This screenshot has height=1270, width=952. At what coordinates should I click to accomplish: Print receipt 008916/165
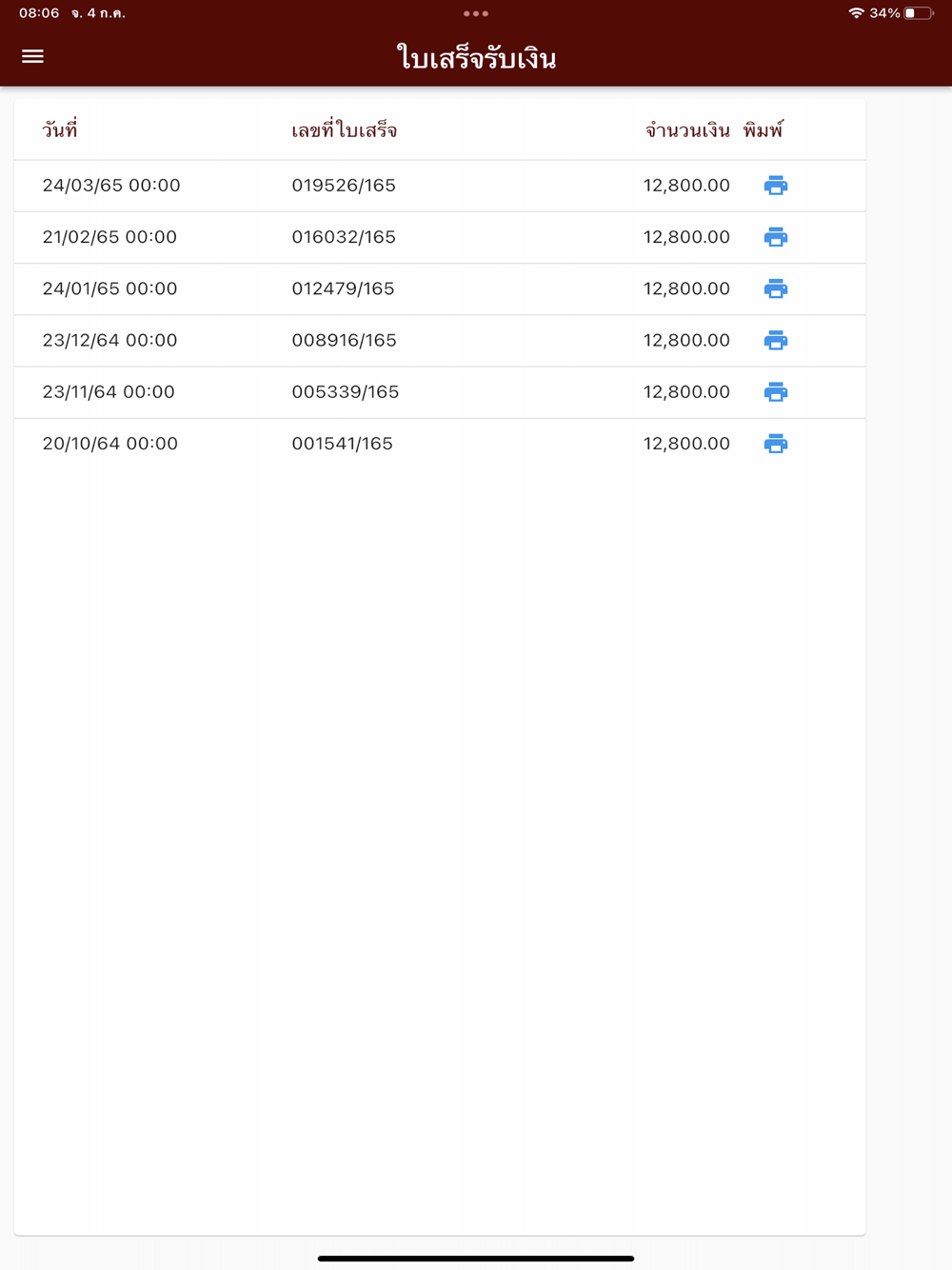(776, 340)
